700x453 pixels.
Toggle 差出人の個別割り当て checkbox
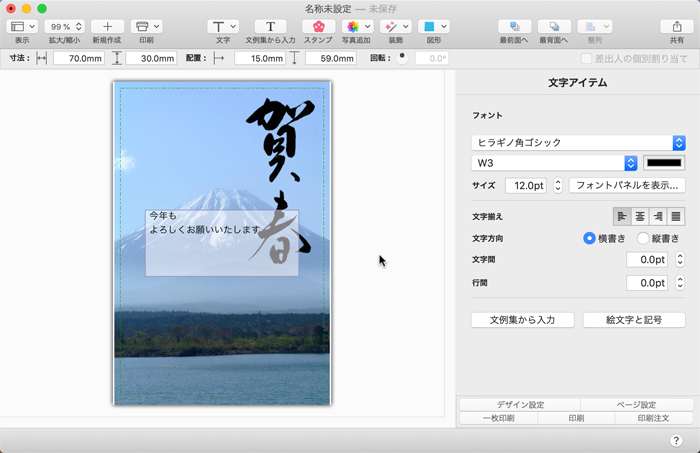coord(587,59)
